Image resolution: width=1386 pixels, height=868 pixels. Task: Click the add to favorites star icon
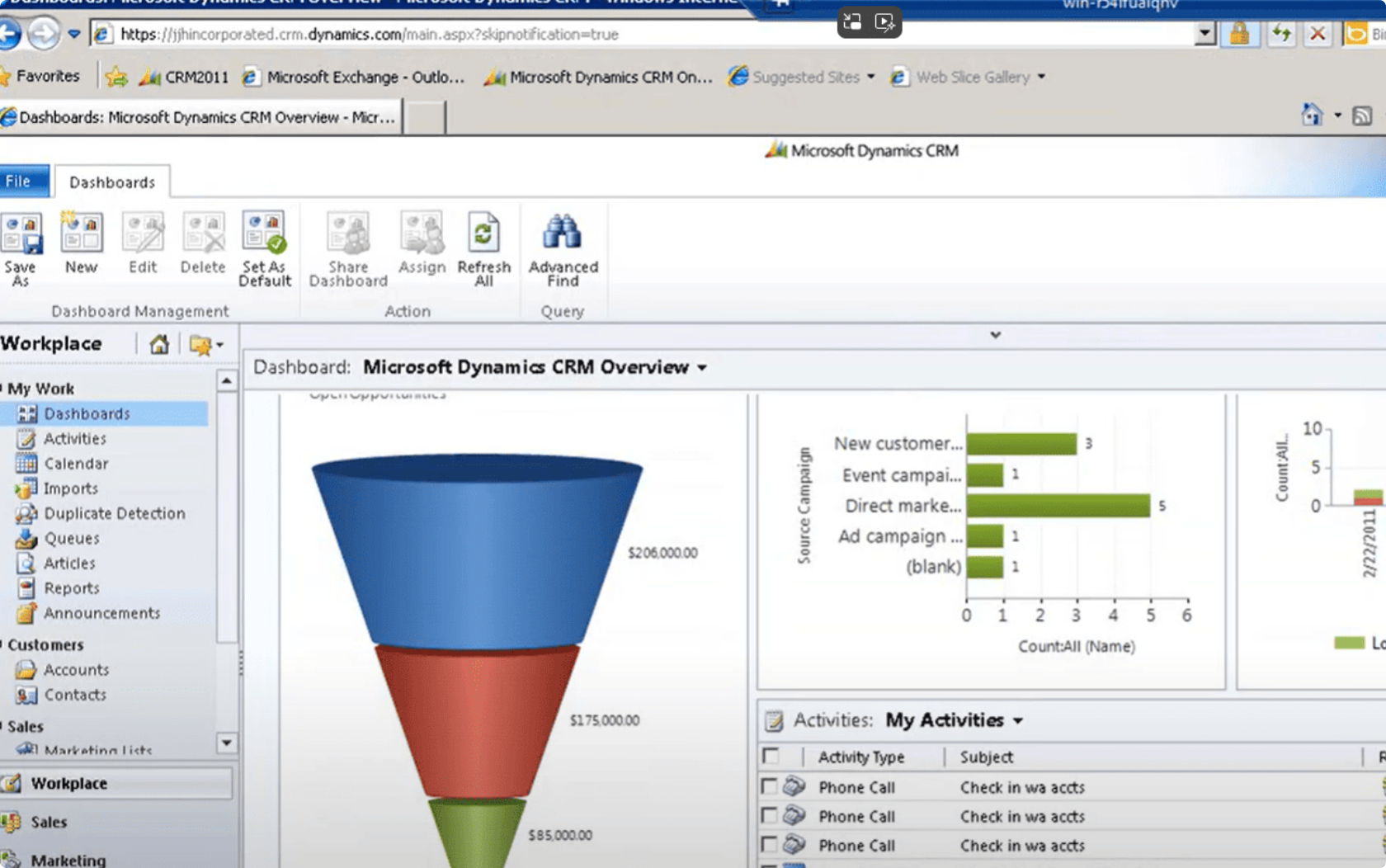(116, 78)
